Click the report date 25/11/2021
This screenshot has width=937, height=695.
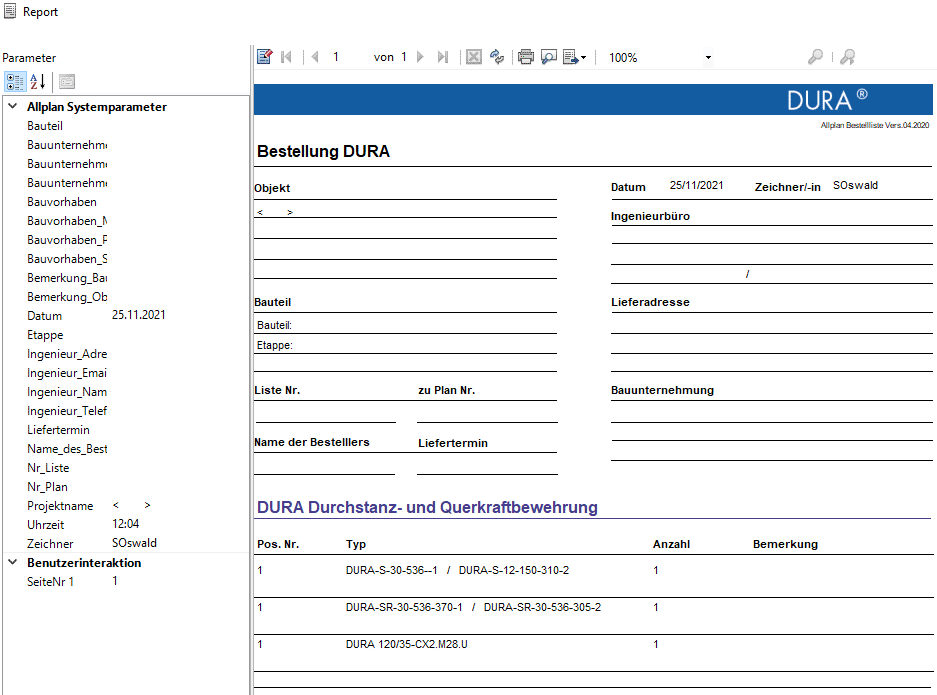[696, 185]
